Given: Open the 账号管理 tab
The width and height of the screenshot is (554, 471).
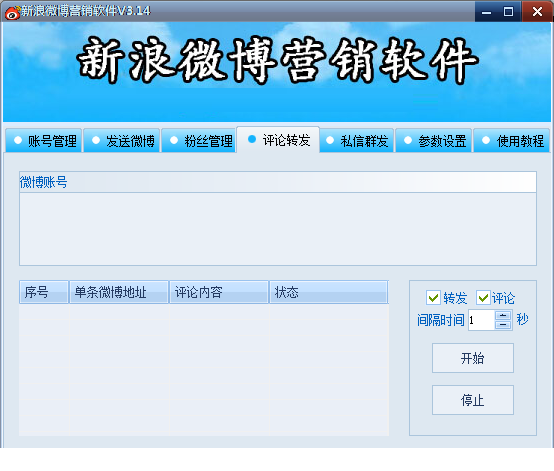Looking at the screenshot, I should [x=44, y=141].
